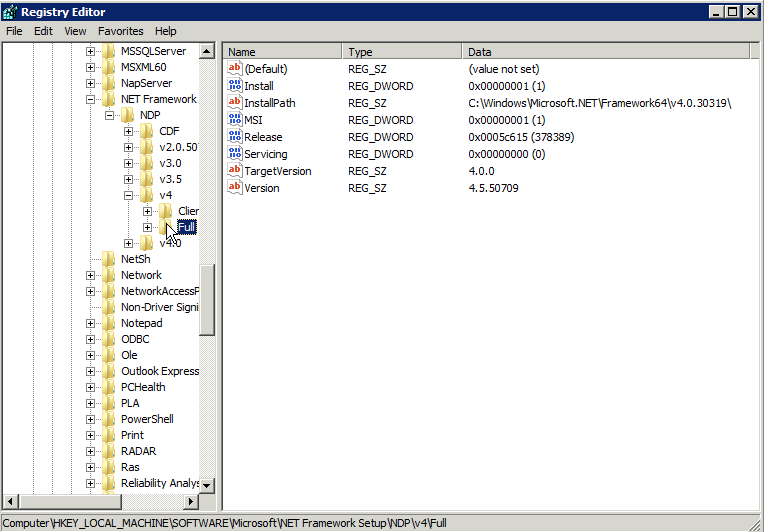This screenshot has width=764, height=532.
Task: Collapse the NET Framework key
Action: tap(90, 99)
